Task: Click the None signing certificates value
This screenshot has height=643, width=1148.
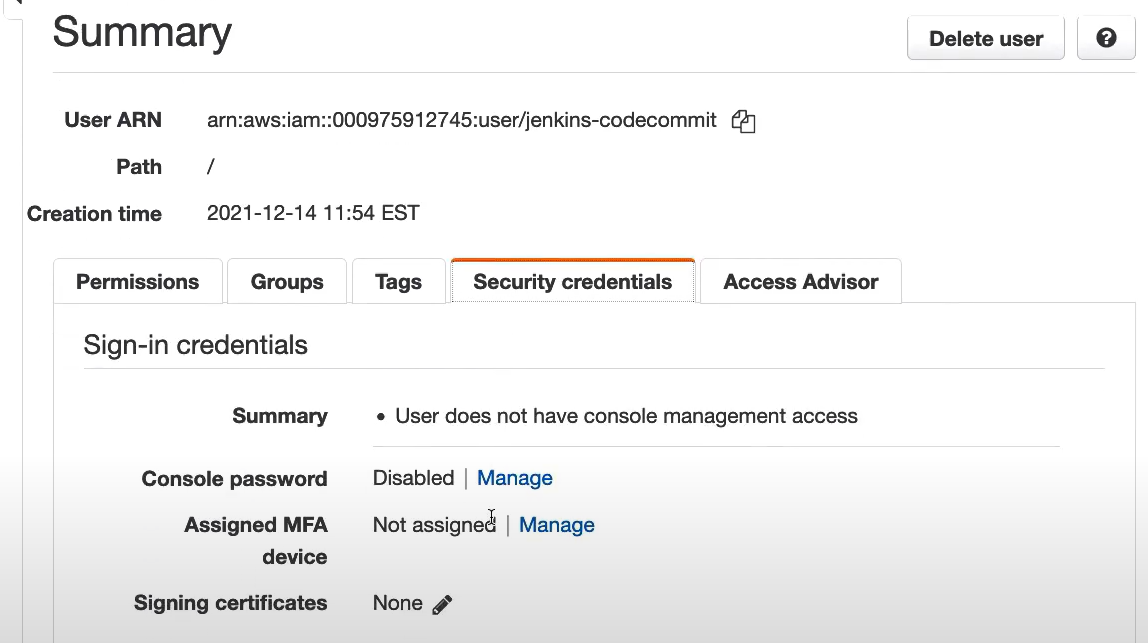Action: click(x=397, y=603)
